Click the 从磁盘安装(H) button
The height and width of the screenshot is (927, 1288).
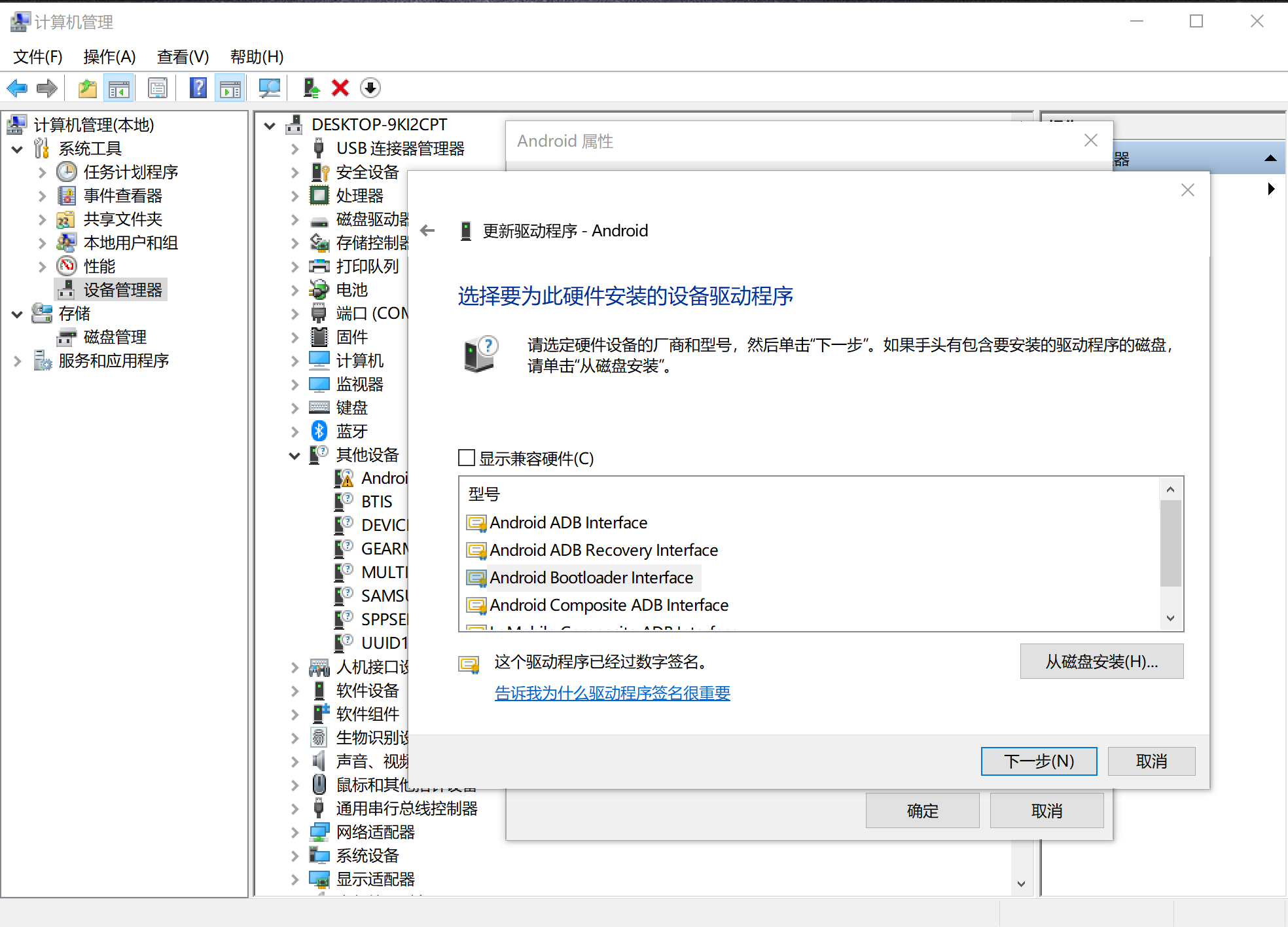pyautogui.click(x=1101, y=661)
